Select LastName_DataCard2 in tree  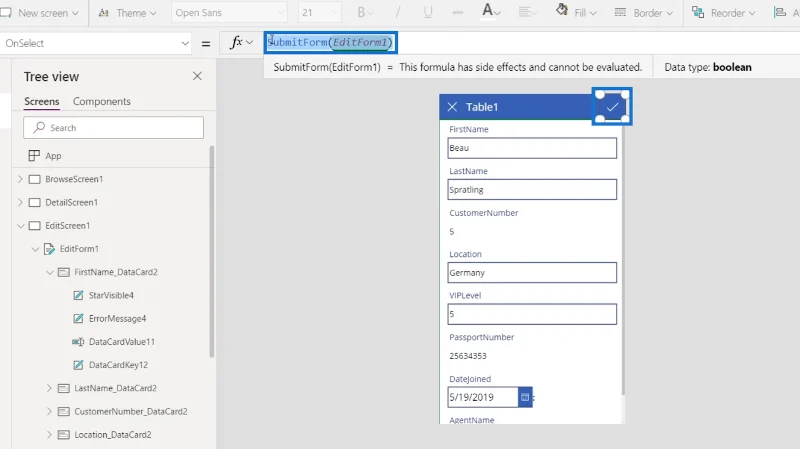click(115, 388)
